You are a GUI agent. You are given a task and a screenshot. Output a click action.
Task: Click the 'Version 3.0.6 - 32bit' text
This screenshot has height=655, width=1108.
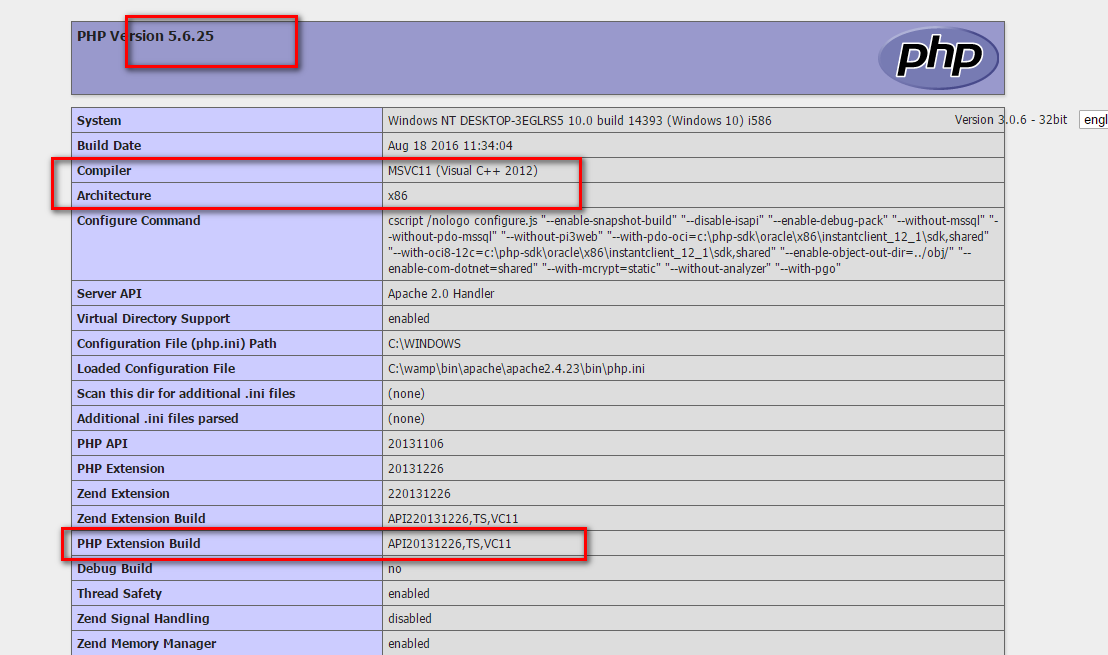[x=1010, y=120]
